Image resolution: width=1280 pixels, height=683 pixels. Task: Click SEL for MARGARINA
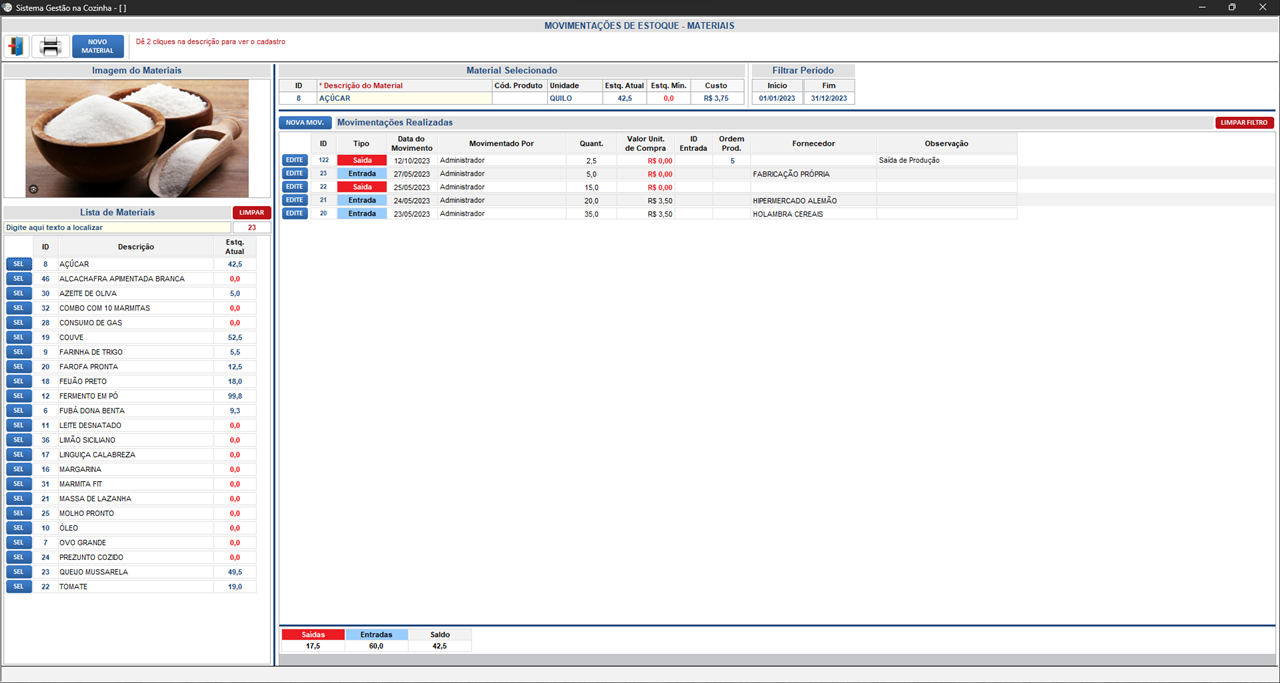pos(19,469)
